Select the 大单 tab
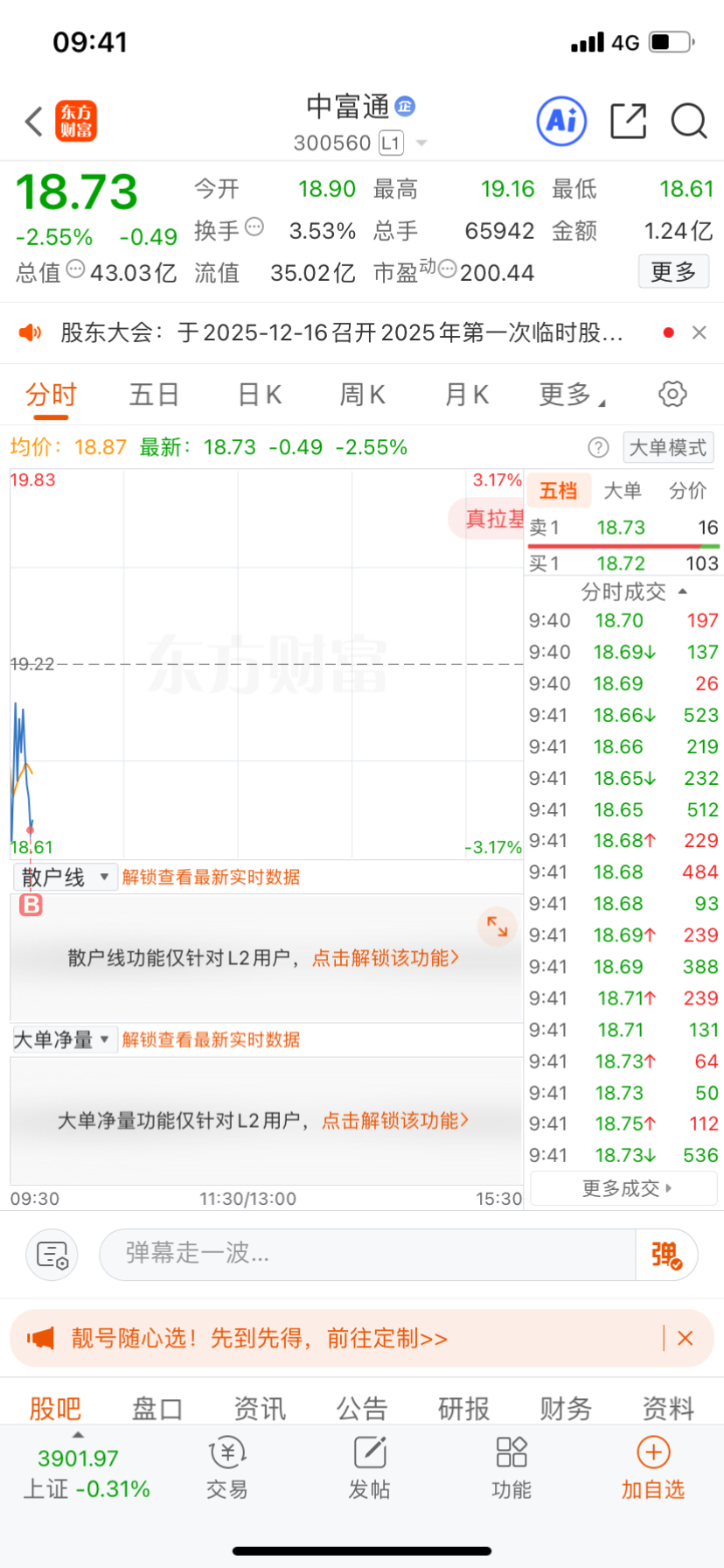This screenshot has width=724, height=1568. pyautogui.click(x=623, y=491)
